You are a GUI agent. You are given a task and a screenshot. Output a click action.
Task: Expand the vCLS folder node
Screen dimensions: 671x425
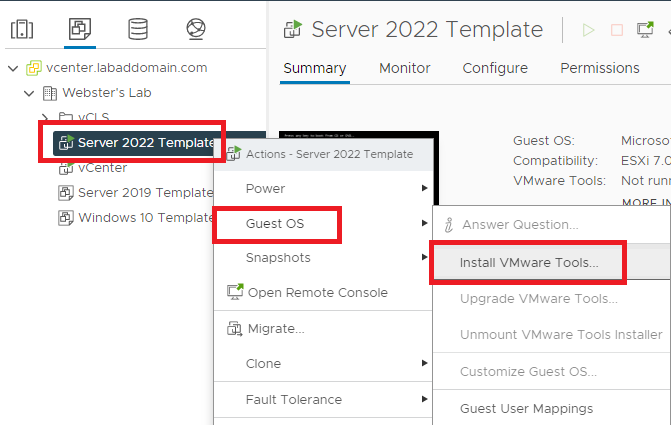[x=46, y=118]
